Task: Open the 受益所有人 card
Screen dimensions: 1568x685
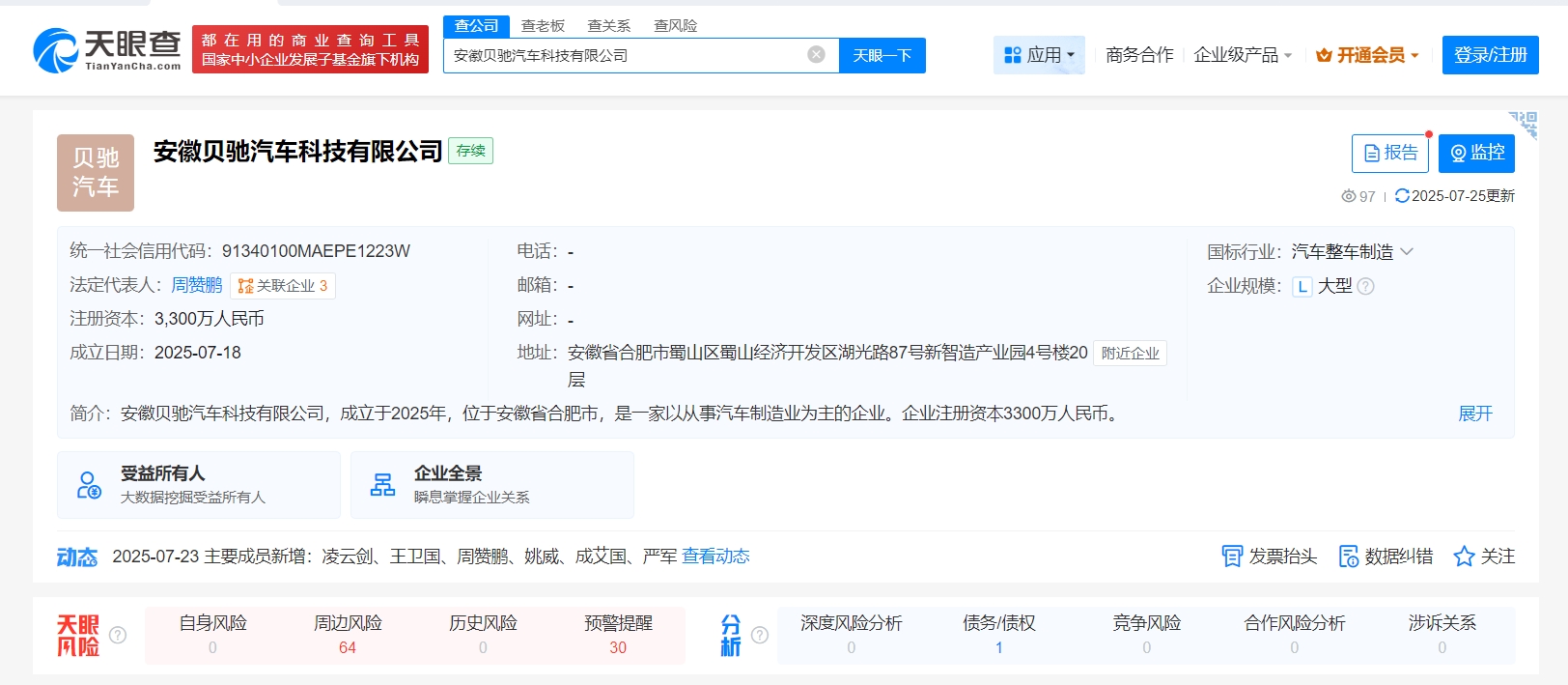Action: tap(199, 485)
